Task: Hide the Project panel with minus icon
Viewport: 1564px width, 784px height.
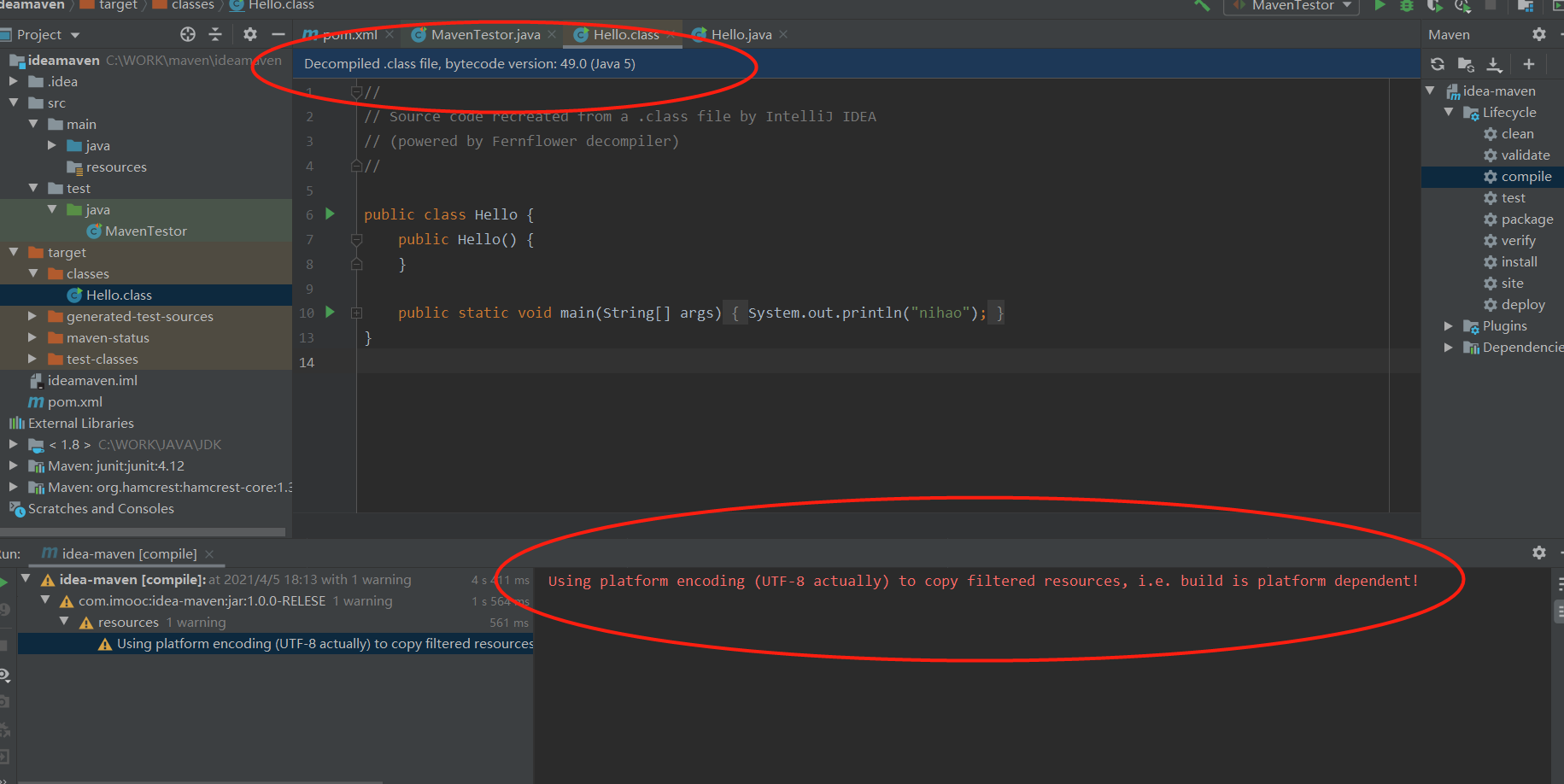Action: [278, 34]
